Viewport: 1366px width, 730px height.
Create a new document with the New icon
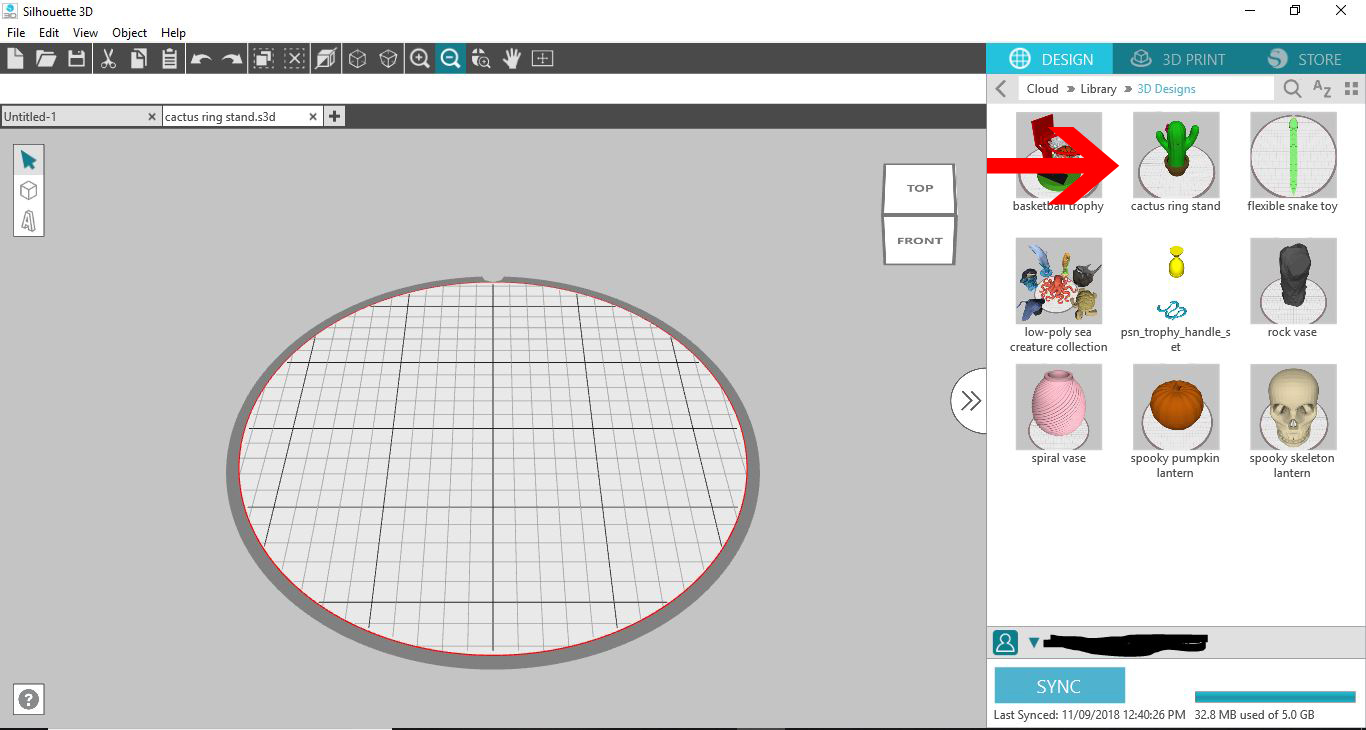click(x=15, y=59)
